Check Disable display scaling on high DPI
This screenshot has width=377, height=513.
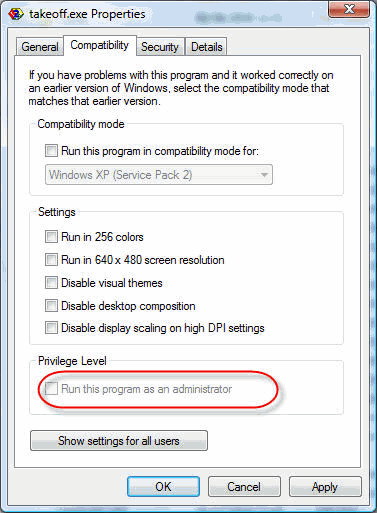pos(51,328)
